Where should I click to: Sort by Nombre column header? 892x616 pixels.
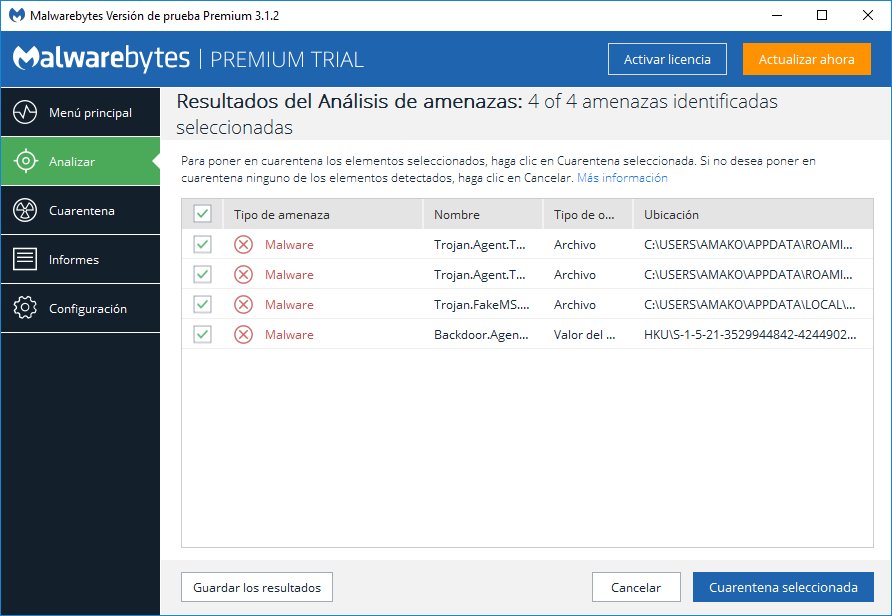[x=457, y=214]
